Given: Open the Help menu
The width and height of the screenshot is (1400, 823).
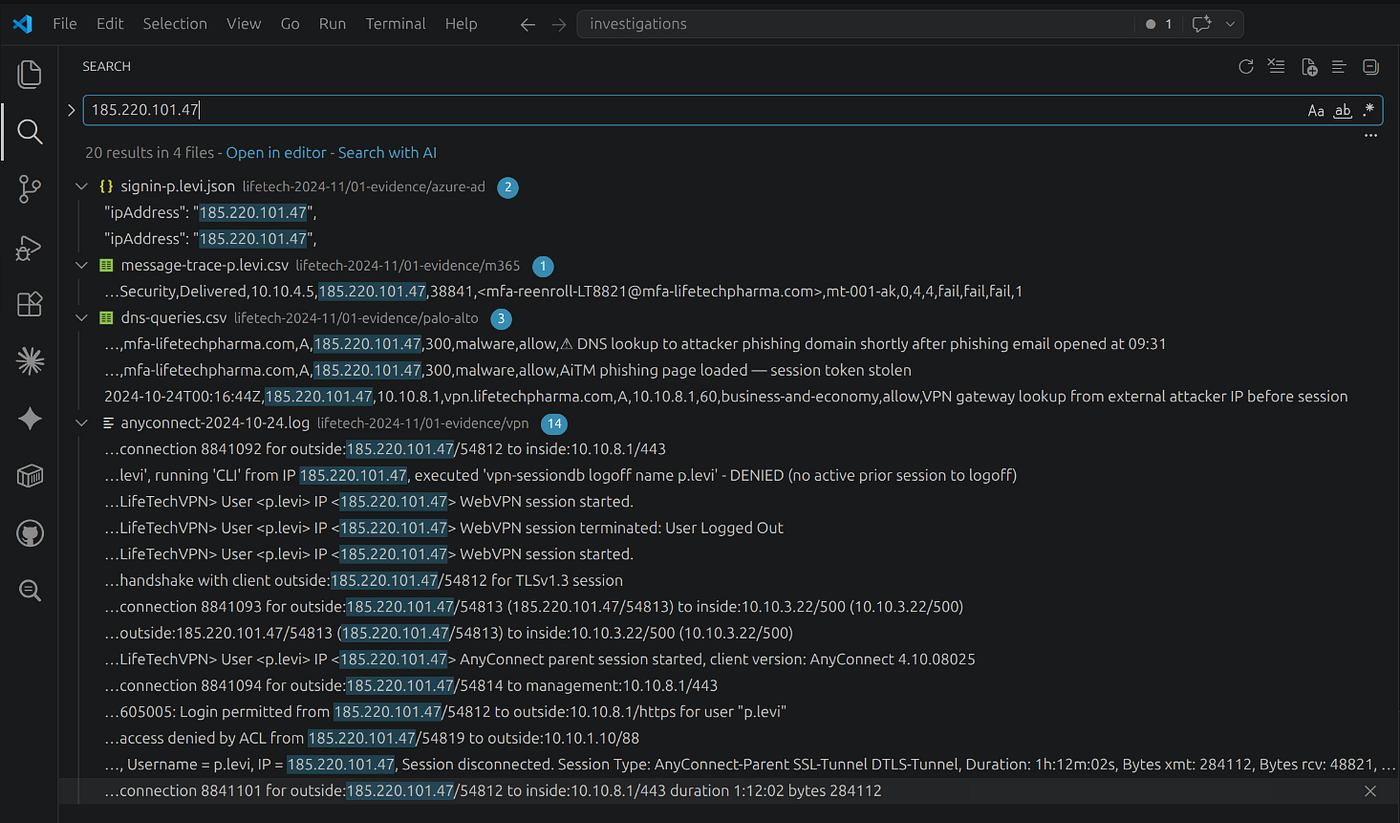Looking at the screenshot, I should [461, 24].
